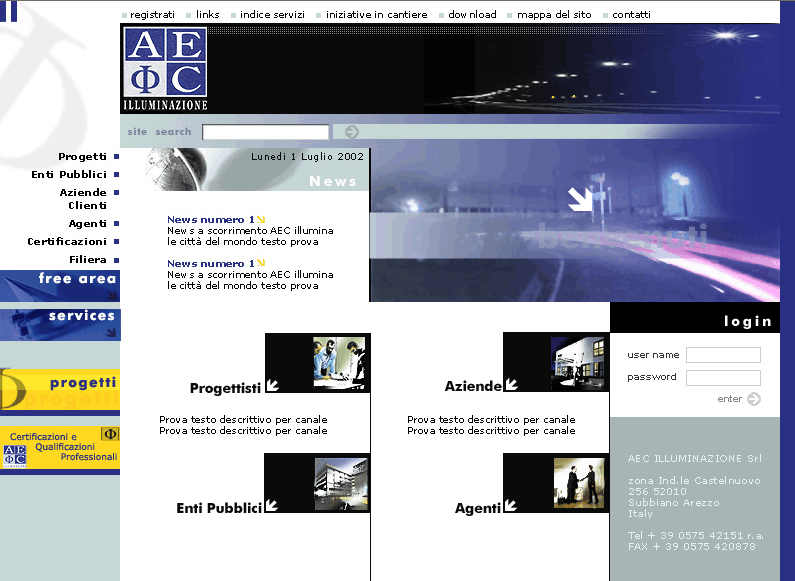Open the free area banner

pyautogui.click(x=60, y=286)
